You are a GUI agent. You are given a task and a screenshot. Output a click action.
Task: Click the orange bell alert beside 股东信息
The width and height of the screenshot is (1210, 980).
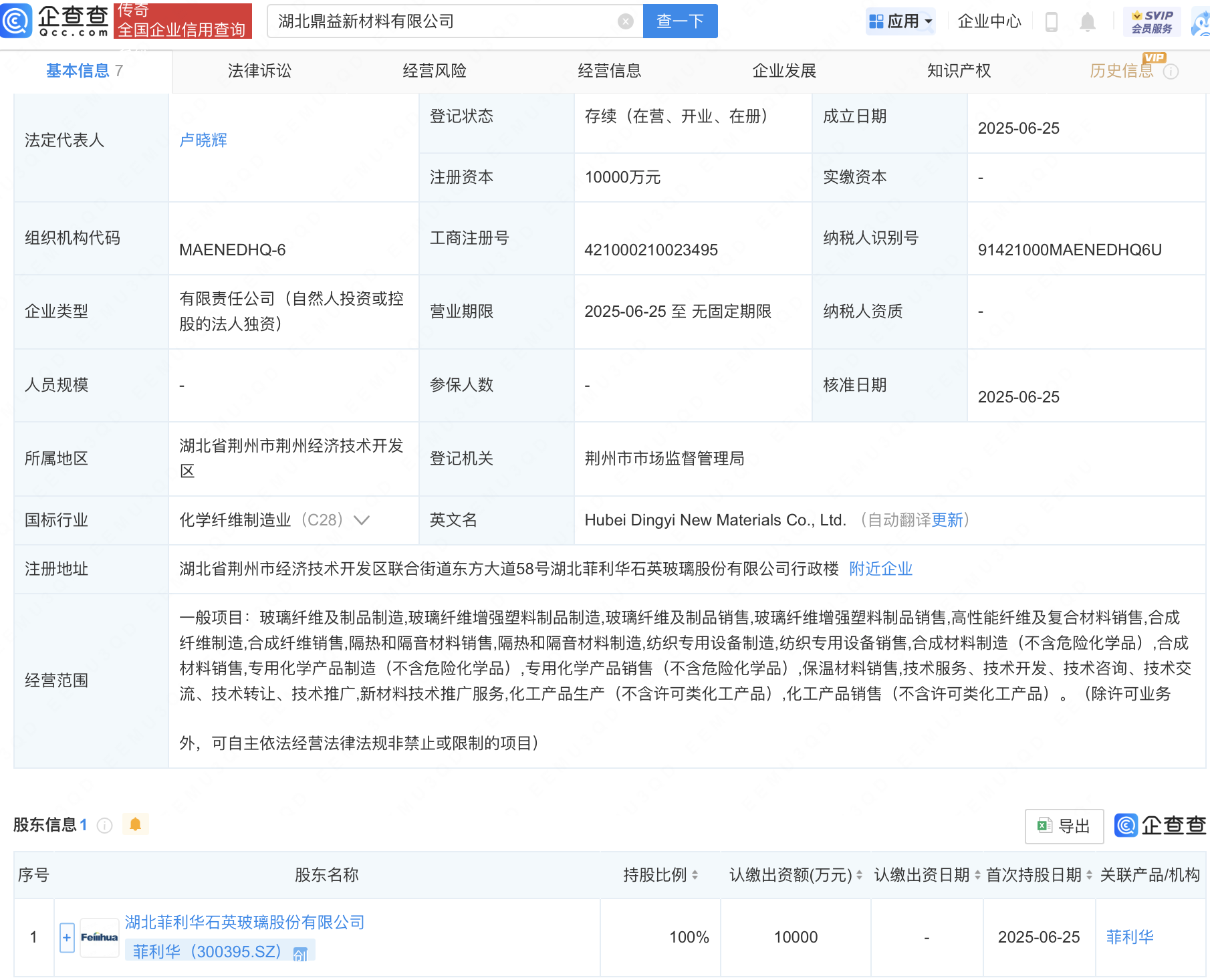pyautogui.click(x=135, y=824)
